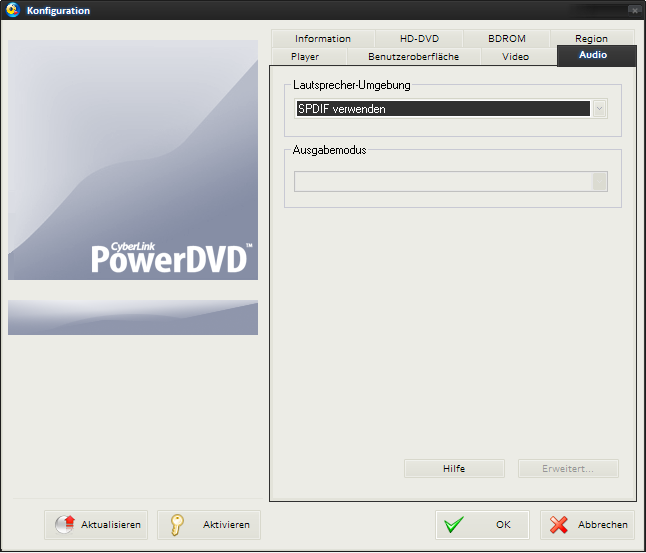Click the Ausgabemodus dropdown

click(x=451, y=182)
